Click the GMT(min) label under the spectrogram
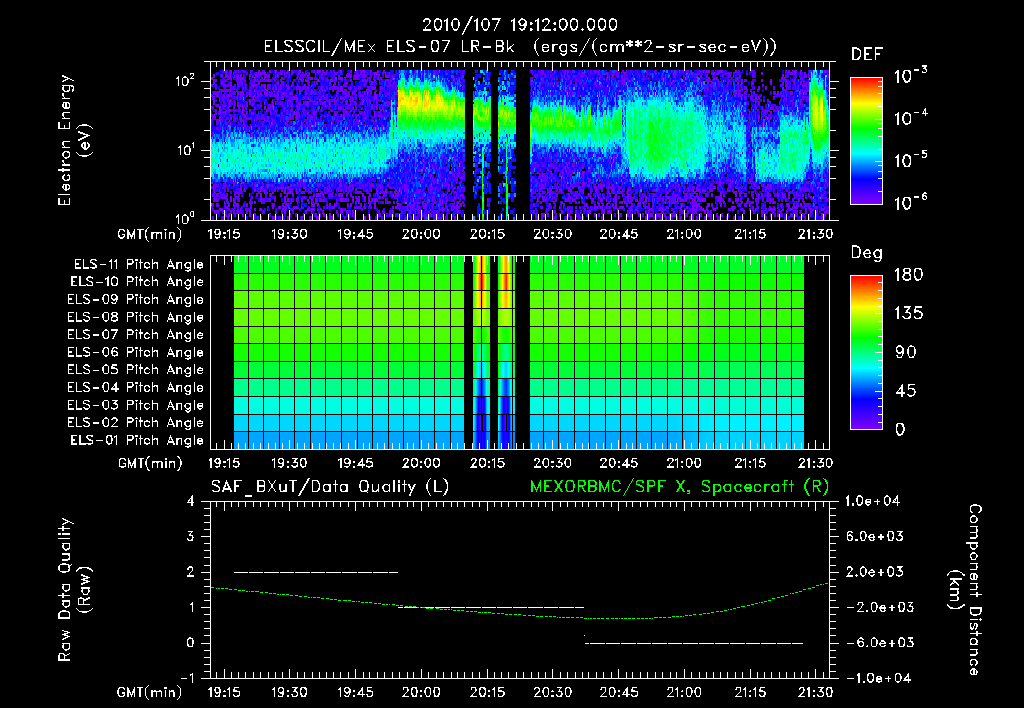This screenshot has height=708, width=1024. coord(149,234)
